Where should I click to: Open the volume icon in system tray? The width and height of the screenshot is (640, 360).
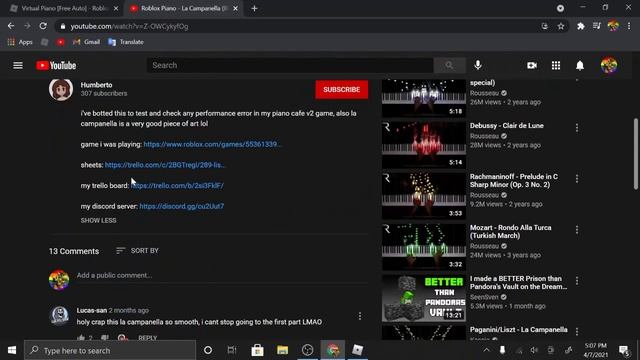coord(534,350)
